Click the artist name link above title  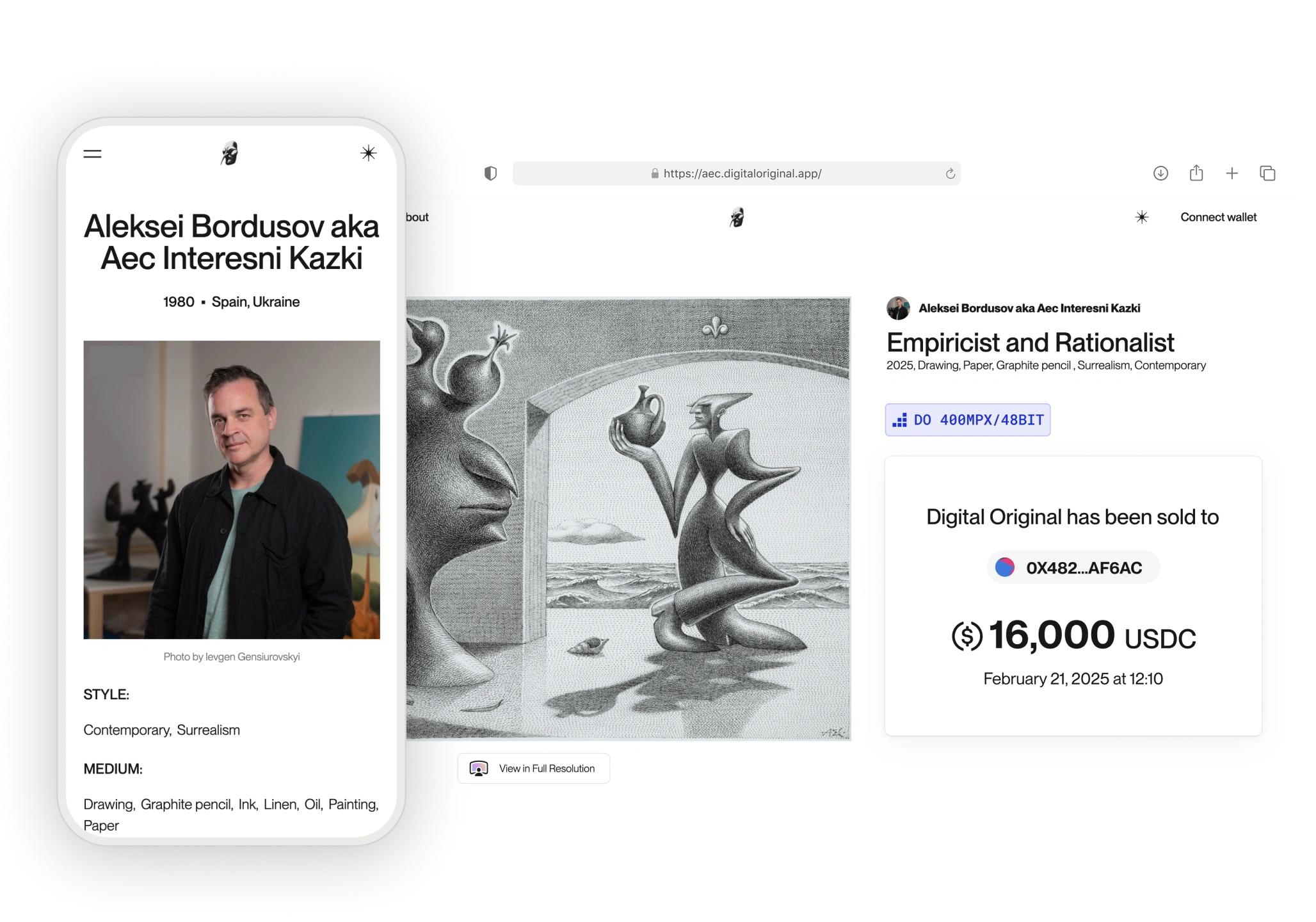[1029, 308]
